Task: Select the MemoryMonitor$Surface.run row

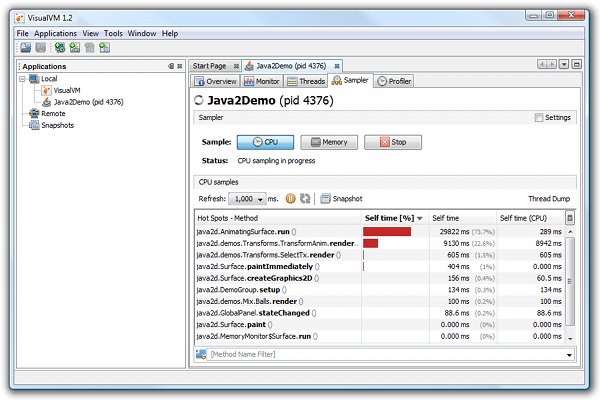Action: pyautogui.click(x=380, y=336)
